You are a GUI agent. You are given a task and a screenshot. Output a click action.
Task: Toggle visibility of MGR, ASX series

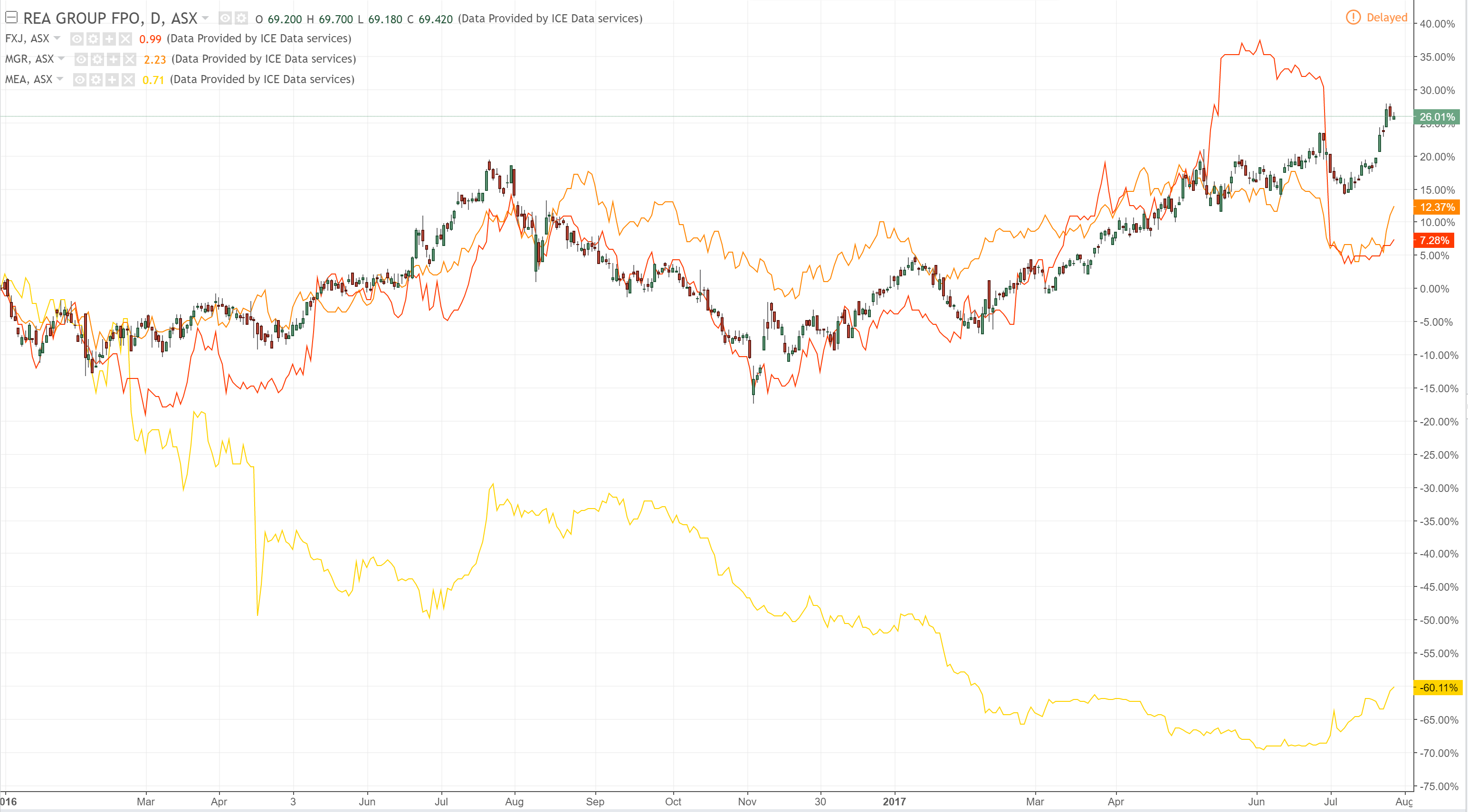[x=82, y=59]
